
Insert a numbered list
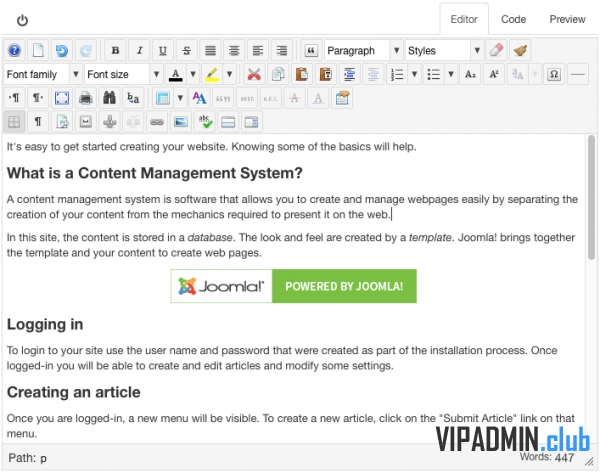coord(397,74)
